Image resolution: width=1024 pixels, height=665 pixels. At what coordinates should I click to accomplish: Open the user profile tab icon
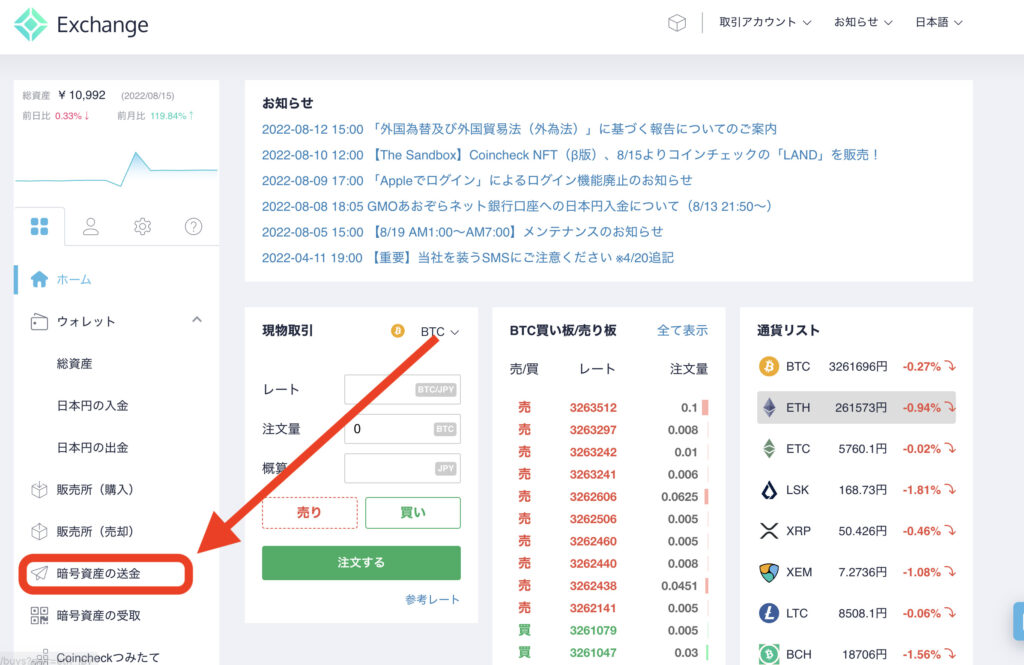click(x=91, y=227)
